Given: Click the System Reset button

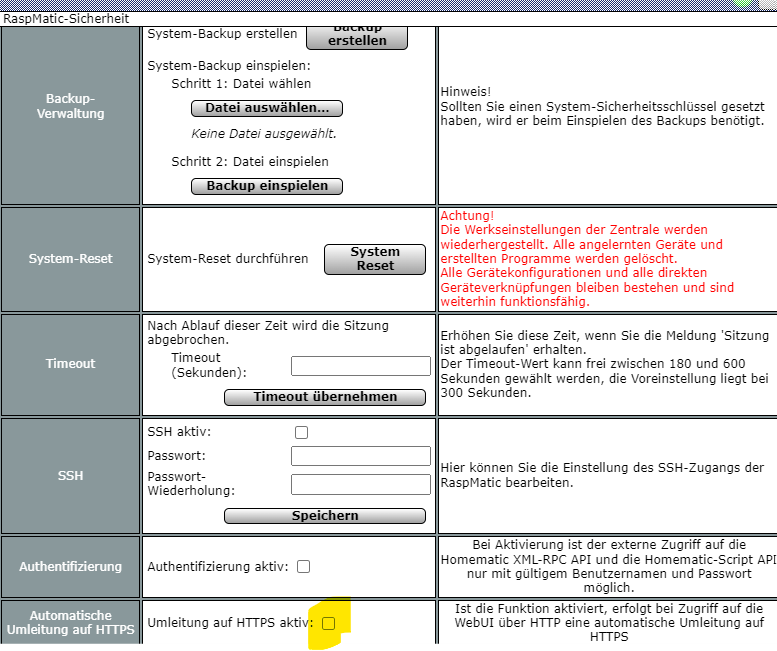Looking at the screenshot, I should (x=375, y=259).
